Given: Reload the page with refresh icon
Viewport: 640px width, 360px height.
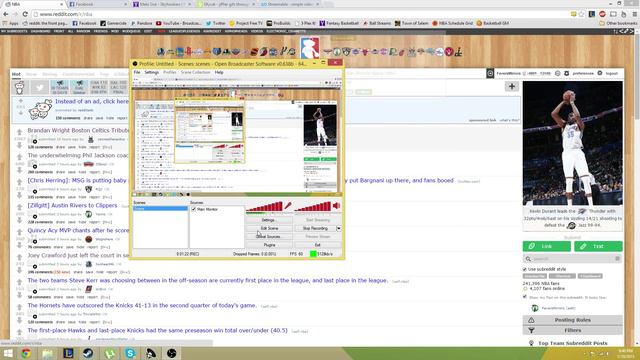Looking at the screenshot, I should coord(25,14).
